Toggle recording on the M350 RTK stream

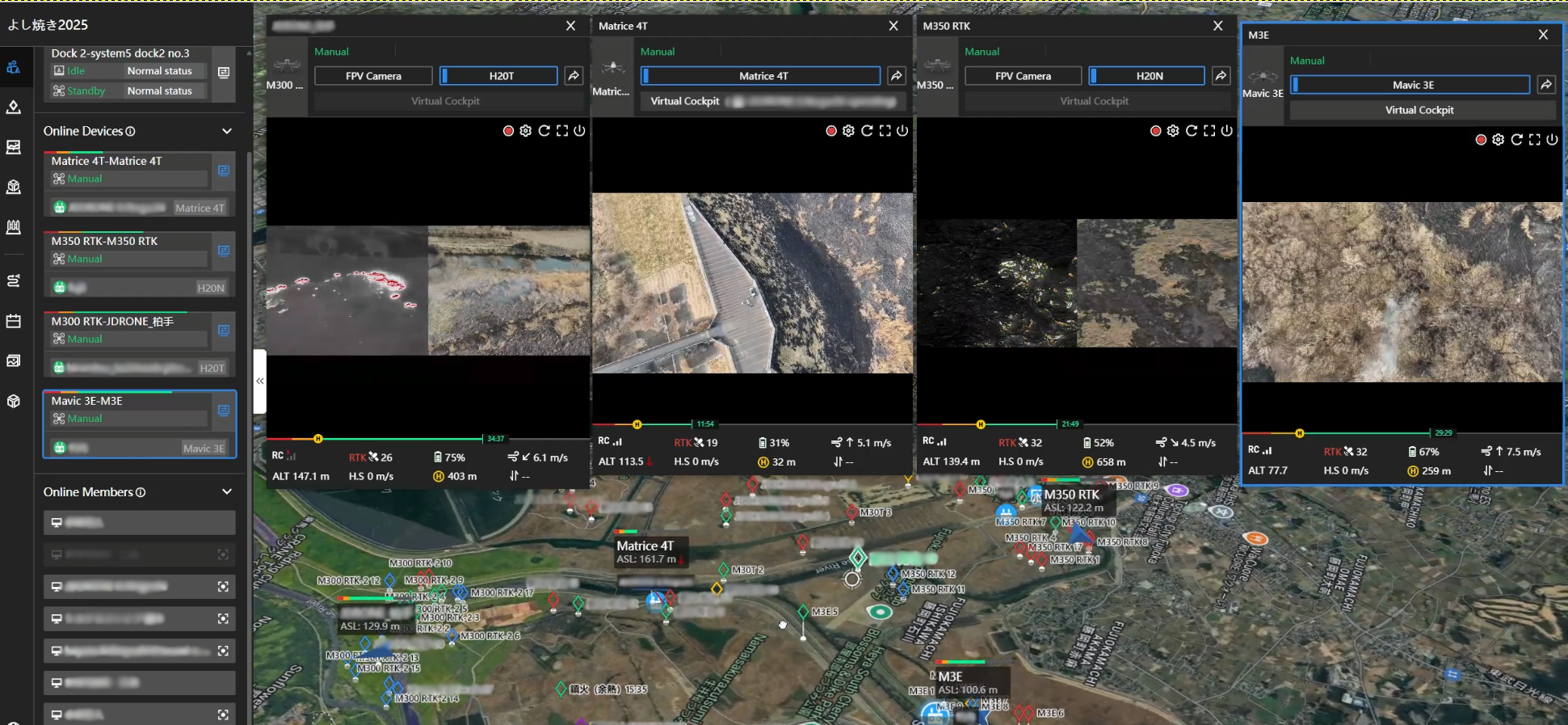[x=1155, y=131]
